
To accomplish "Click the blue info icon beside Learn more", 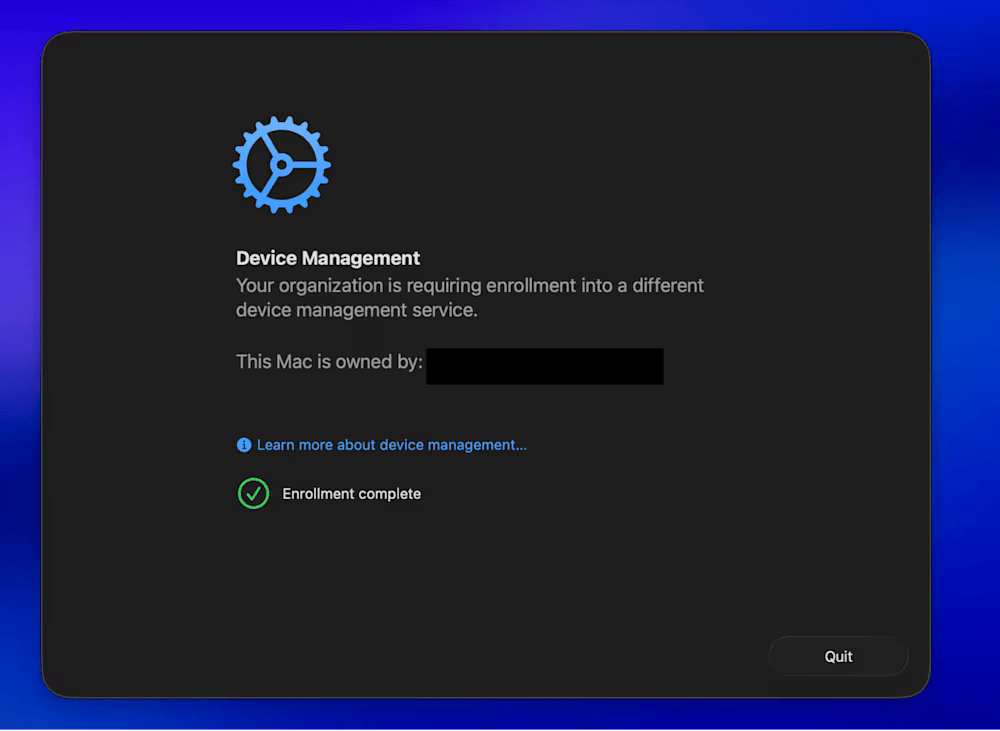I will 244,445.
